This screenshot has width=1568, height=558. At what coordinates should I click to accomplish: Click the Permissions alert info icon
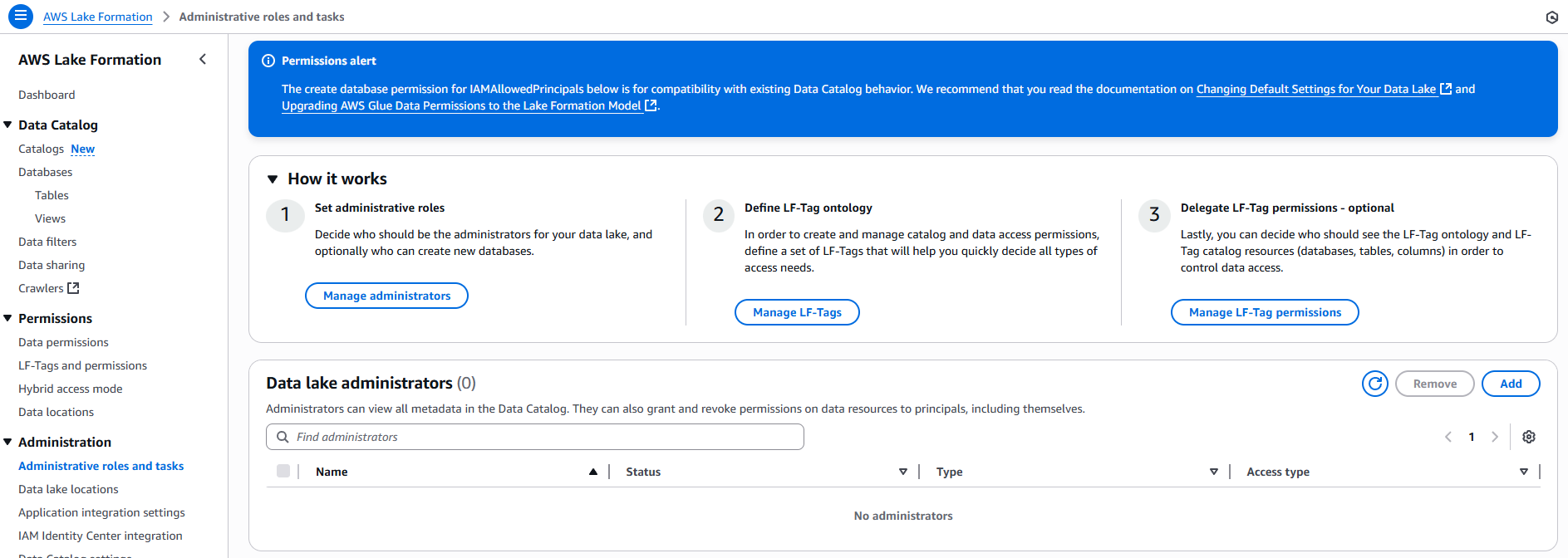(x=268, y=61)
